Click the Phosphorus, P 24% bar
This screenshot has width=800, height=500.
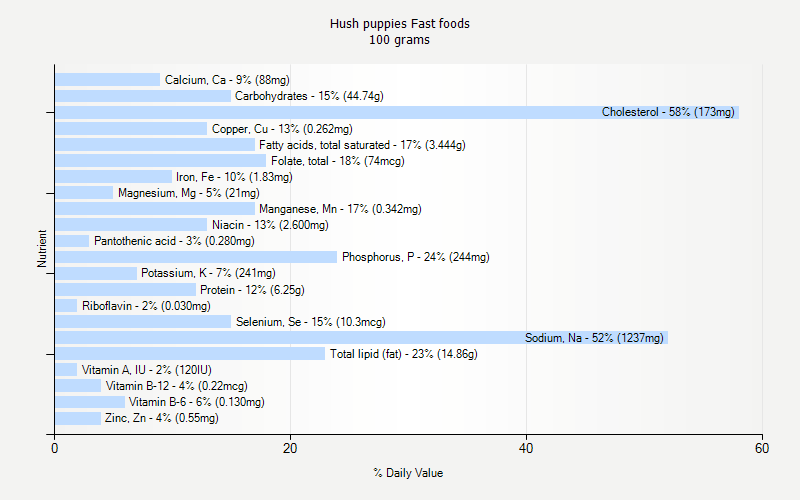coord(196,257)
